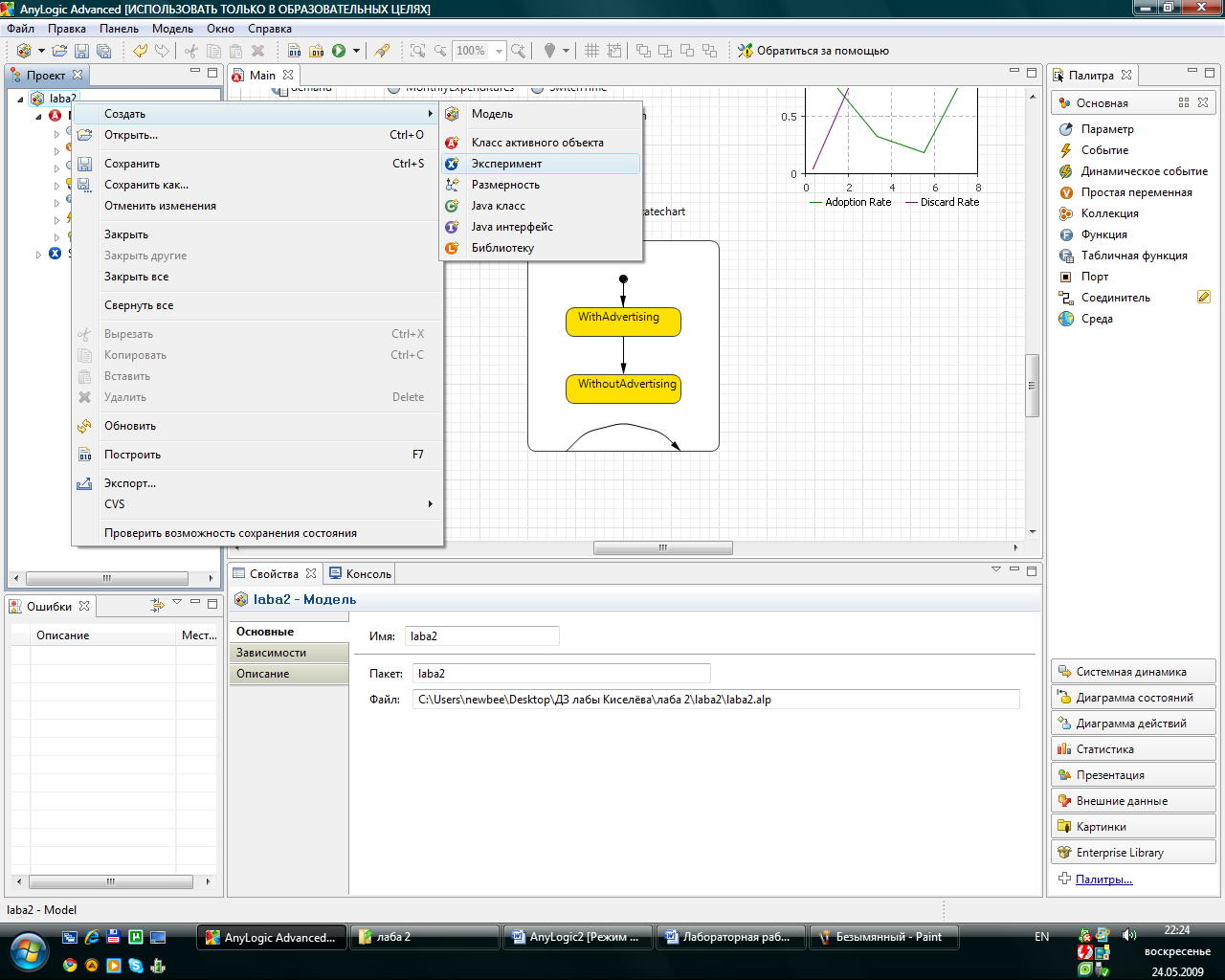Viewport: 1225px width, 980px height.
Task: Open the zoom percentage 100% dropdown
Action: [499, 51]
